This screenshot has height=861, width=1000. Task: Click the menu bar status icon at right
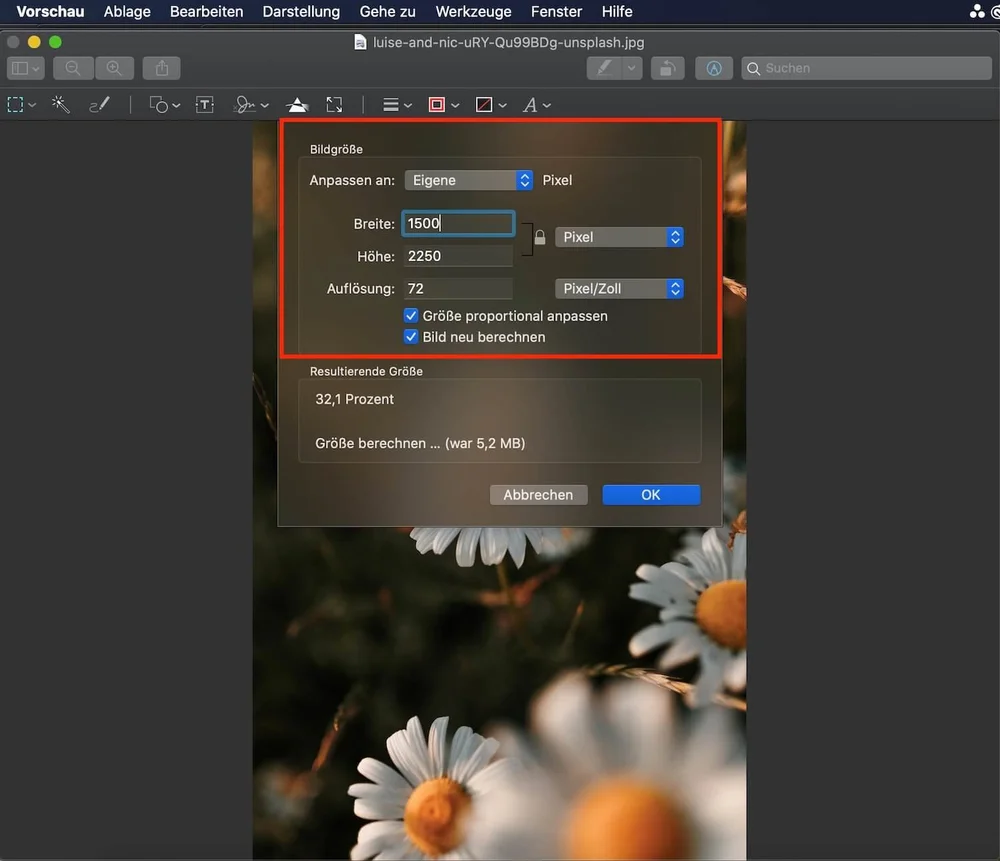point(977,11)
